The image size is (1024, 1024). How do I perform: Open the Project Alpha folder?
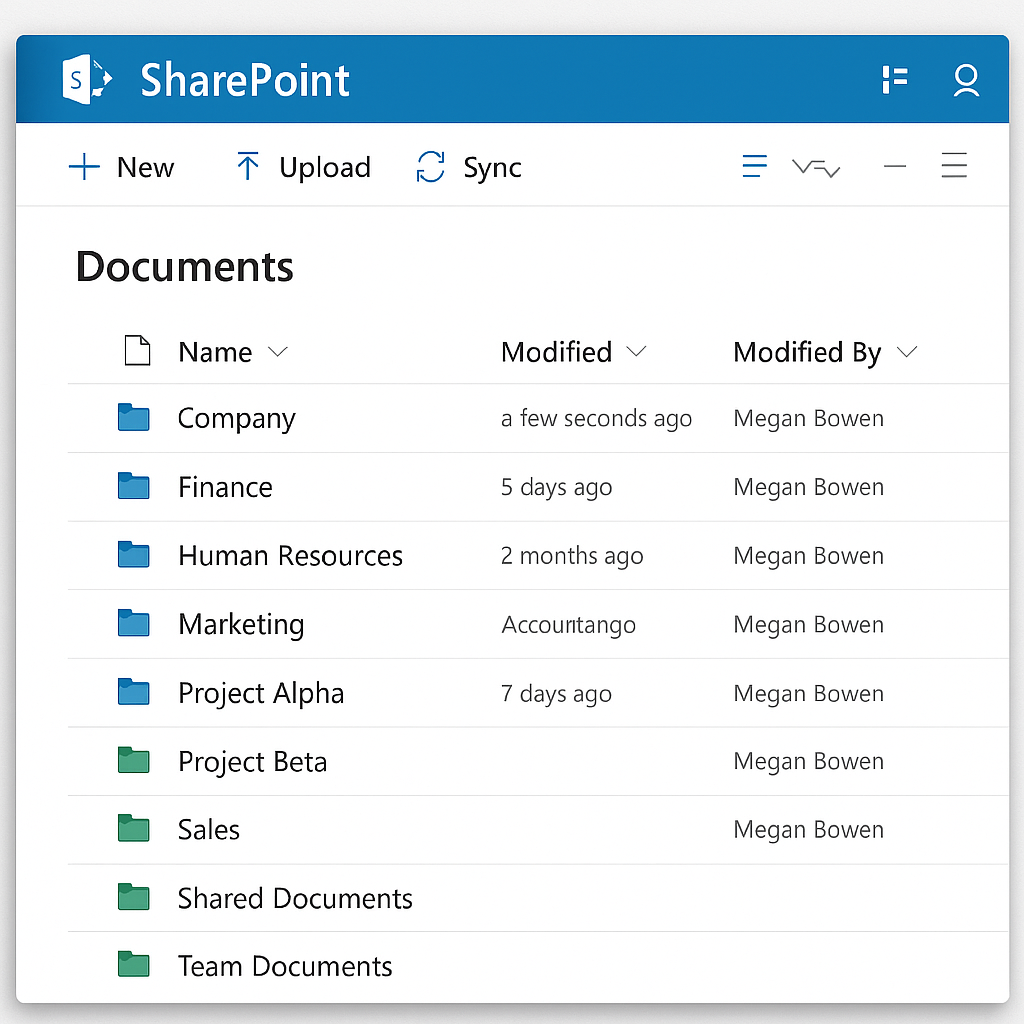[x=260, y=693]
